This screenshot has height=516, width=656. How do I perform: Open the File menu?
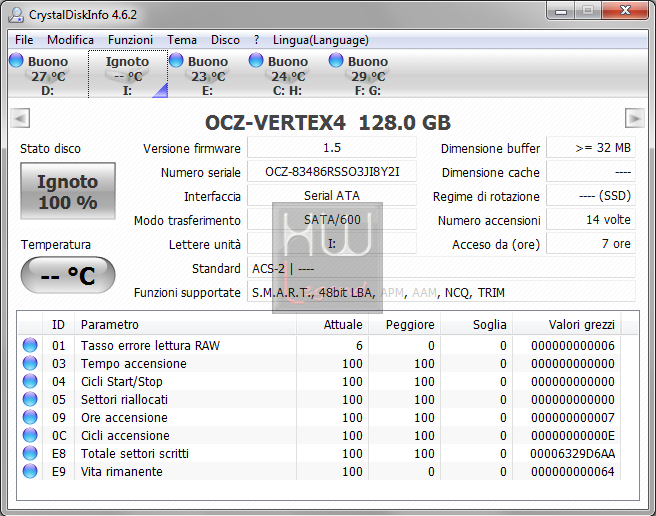[24, 40]
